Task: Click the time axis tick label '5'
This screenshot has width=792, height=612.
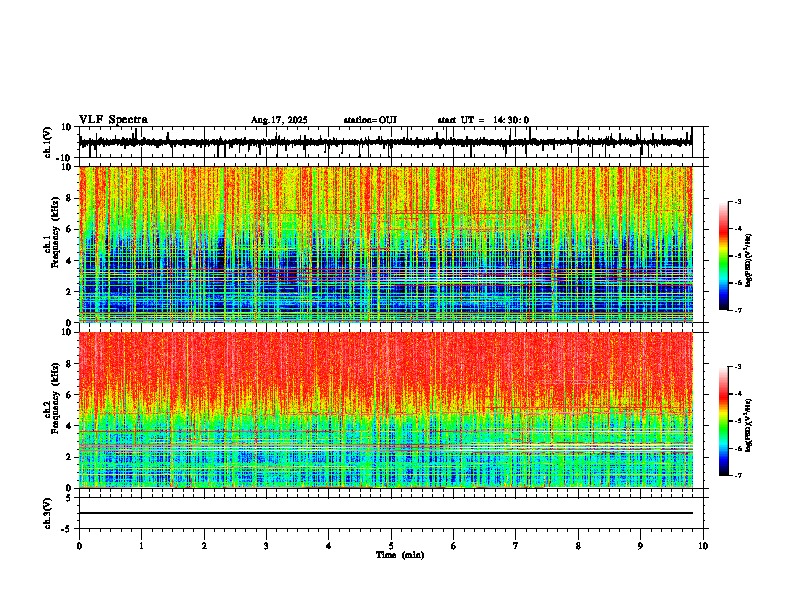Action: click(x=391, y=546)
